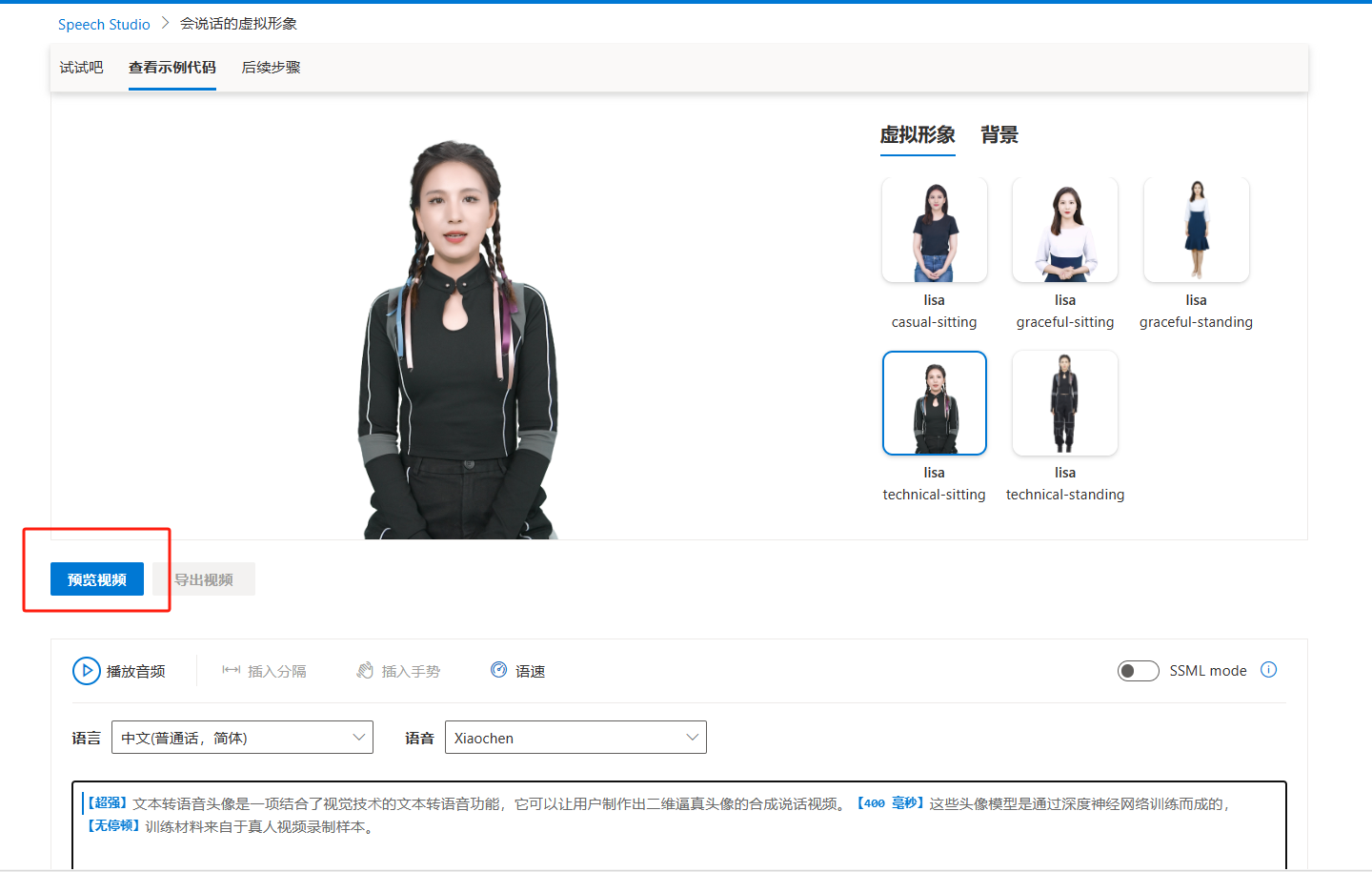1372x872 pixels.
Task: Toggle the SSML mode switch
Action: coord(1139,671)
